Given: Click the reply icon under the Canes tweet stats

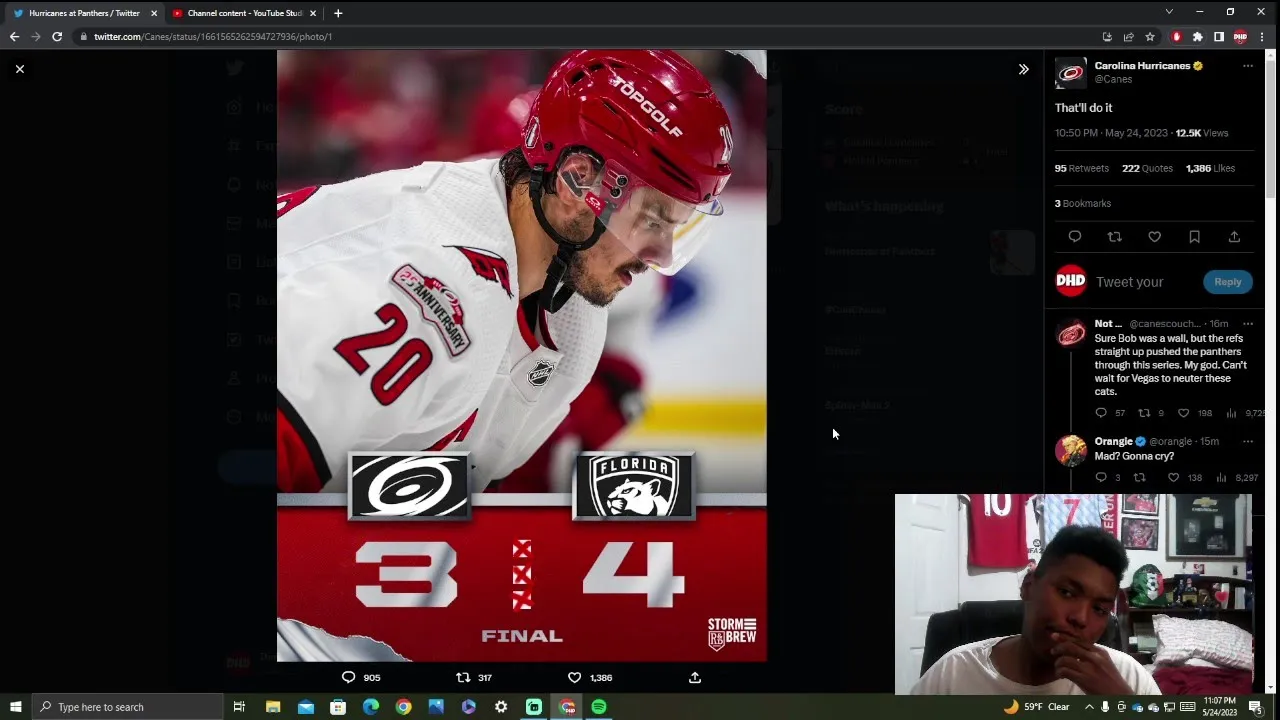Looking at the screenshot, I should point(1075,237).
